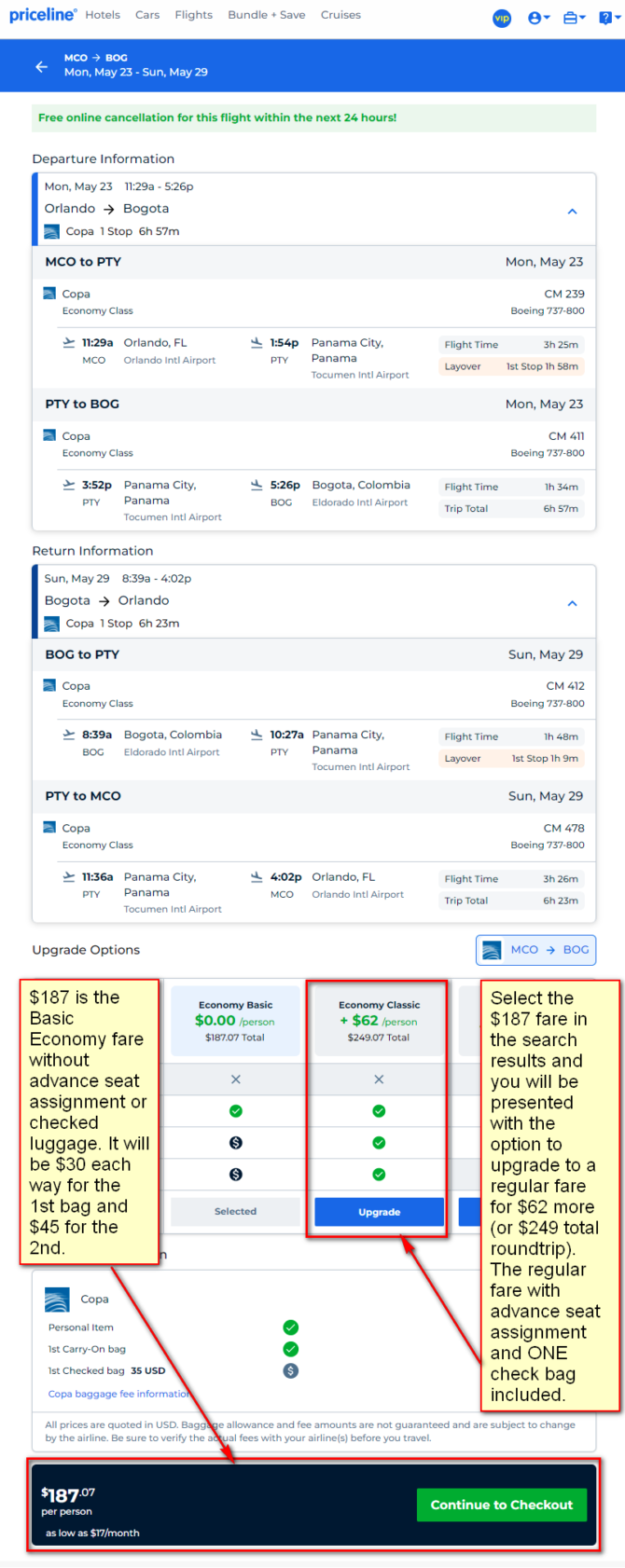Go to the Hotels tab
The image size is (625, 1568).
tap(103, 15)
